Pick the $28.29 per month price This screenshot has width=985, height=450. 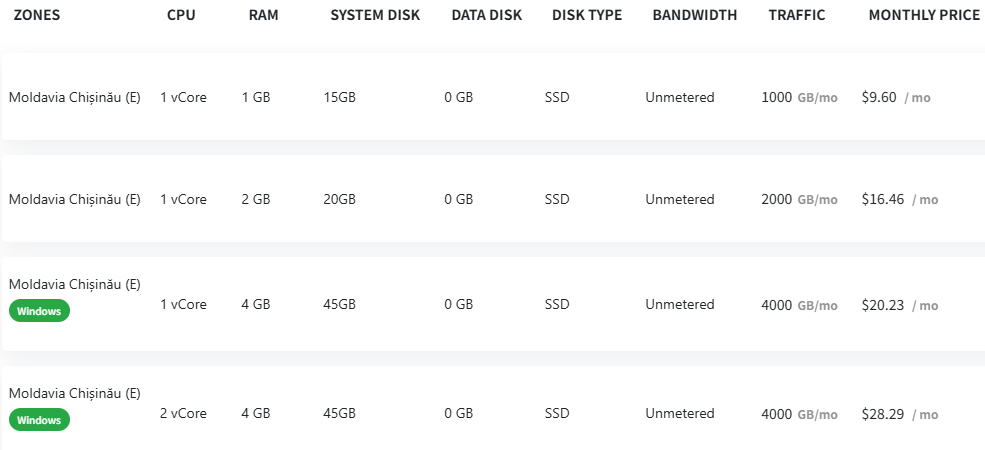(x=883, y=414)
